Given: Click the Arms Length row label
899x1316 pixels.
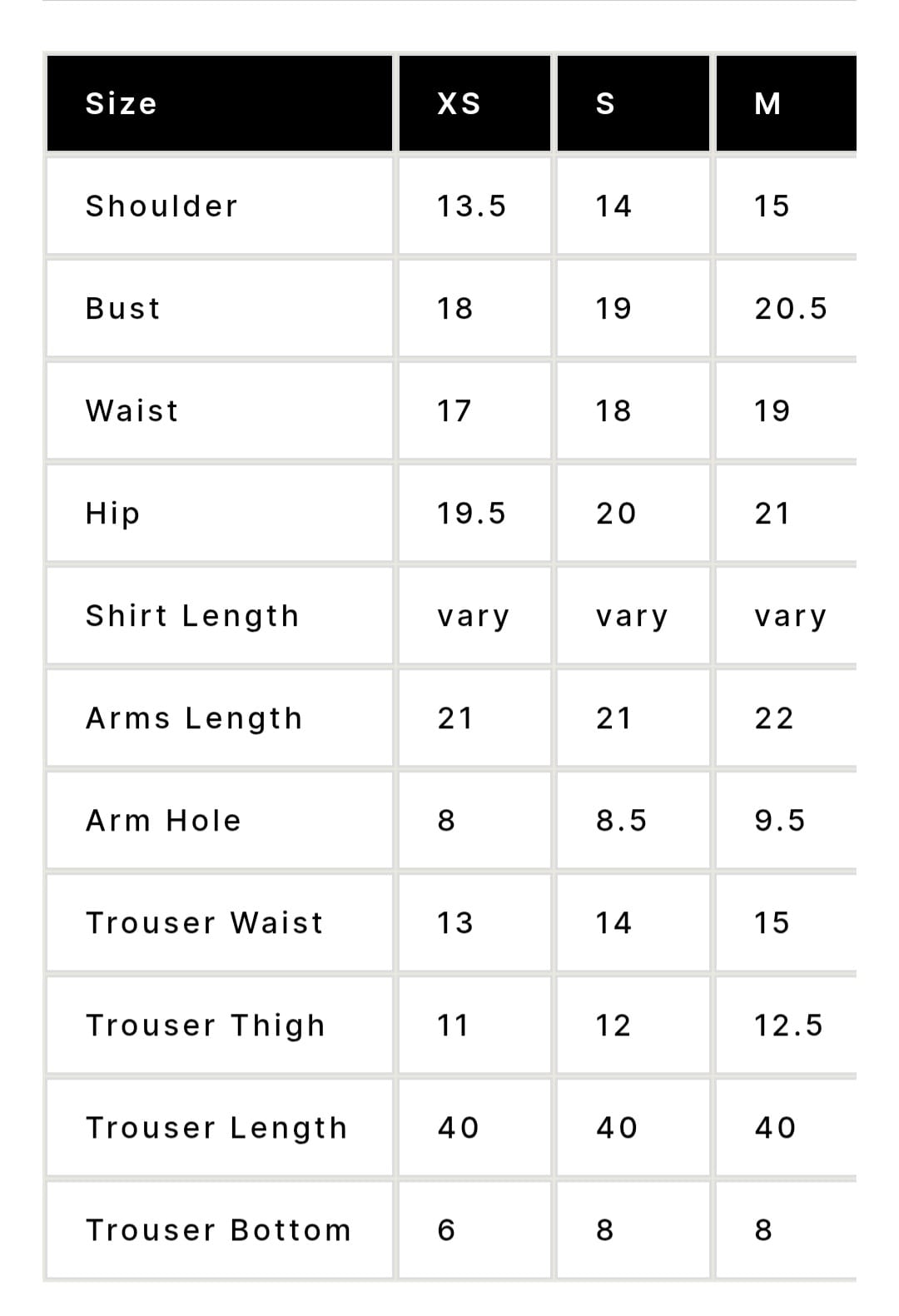Looking at the screenshot, I should 194,718.
